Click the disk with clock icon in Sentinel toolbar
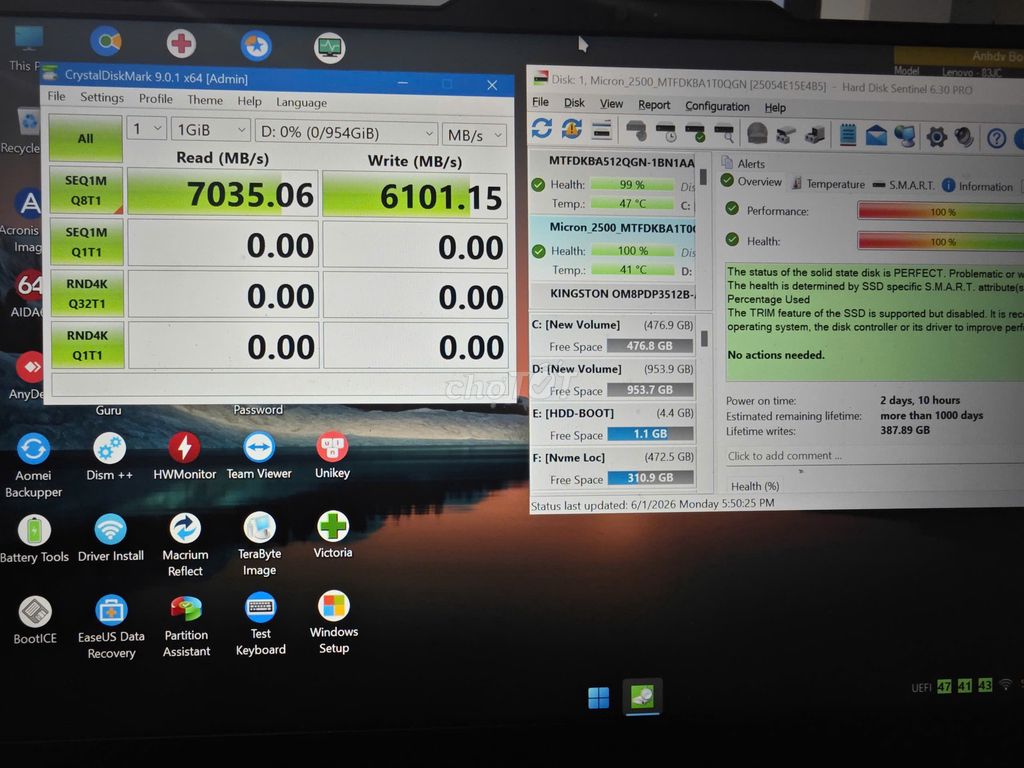Viewport: 1024px width, 768px height. [665, 132]
